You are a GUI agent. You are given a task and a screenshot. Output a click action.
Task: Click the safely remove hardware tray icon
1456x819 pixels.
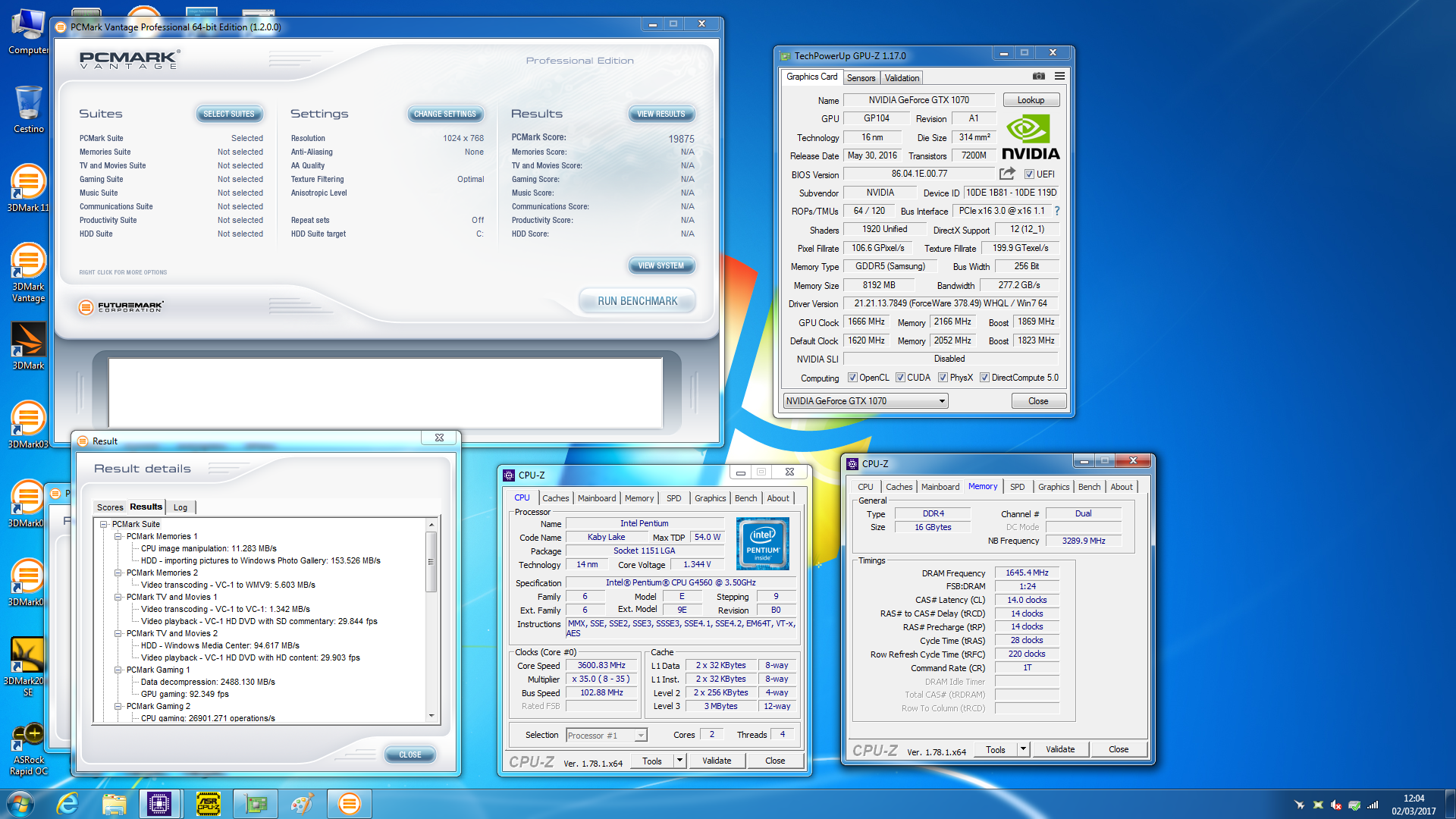pos(1354,805)
